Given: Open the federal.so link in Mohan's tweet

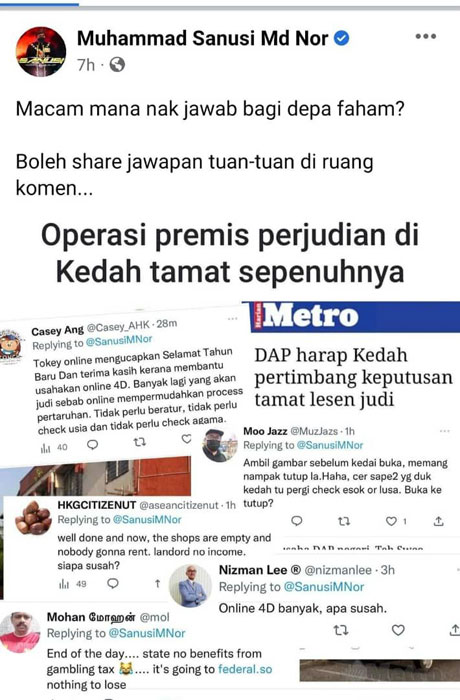Looking at the screenshot, I should click(x=245, y=669).
